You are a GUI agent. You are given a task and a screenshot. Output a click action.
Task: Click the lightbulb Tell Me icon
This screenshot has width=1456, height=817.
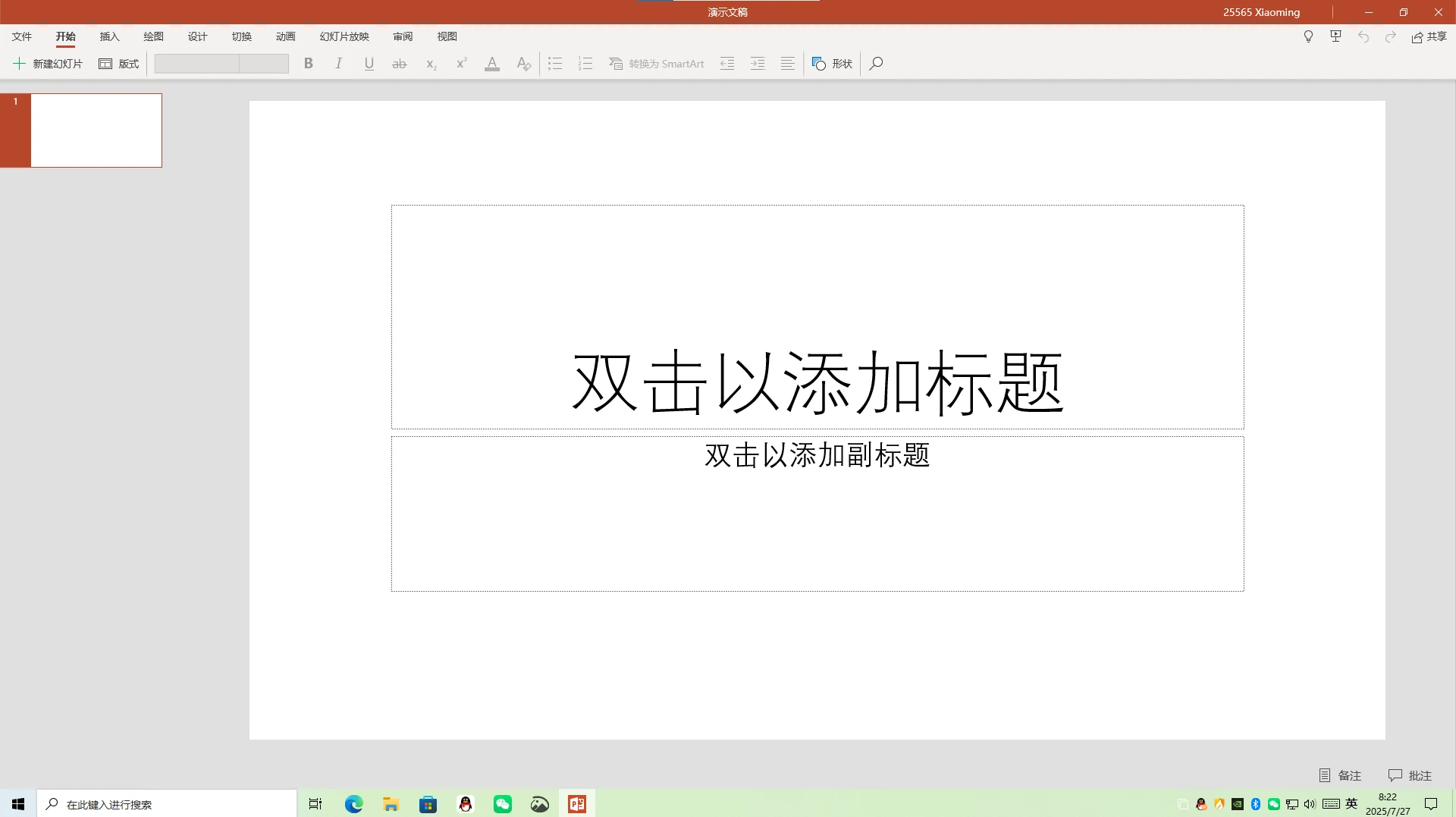[1308, 36]
